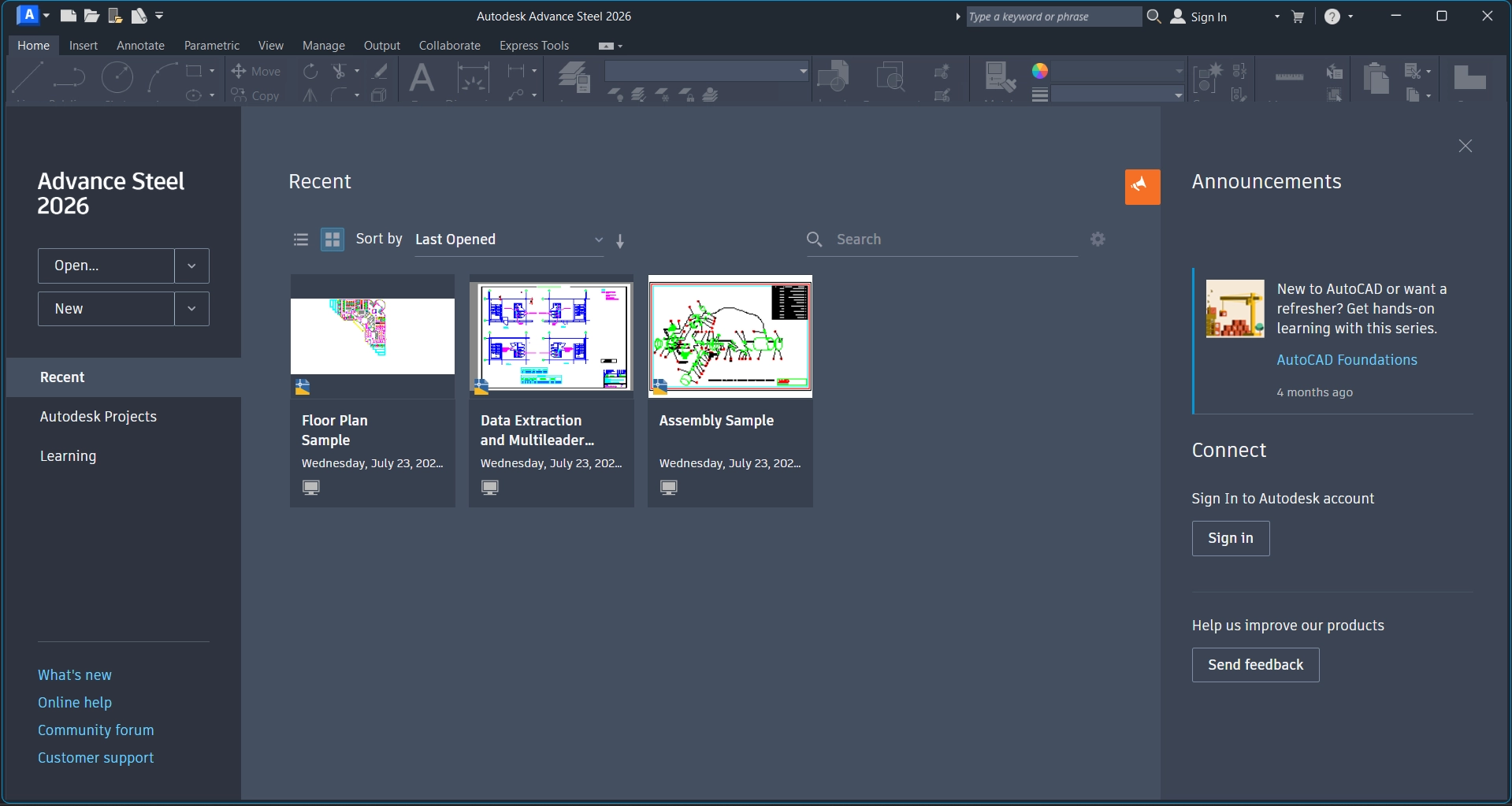Click the Dimension tool icon
This screenshot has height=806, width=1512.
pos(473,79)
